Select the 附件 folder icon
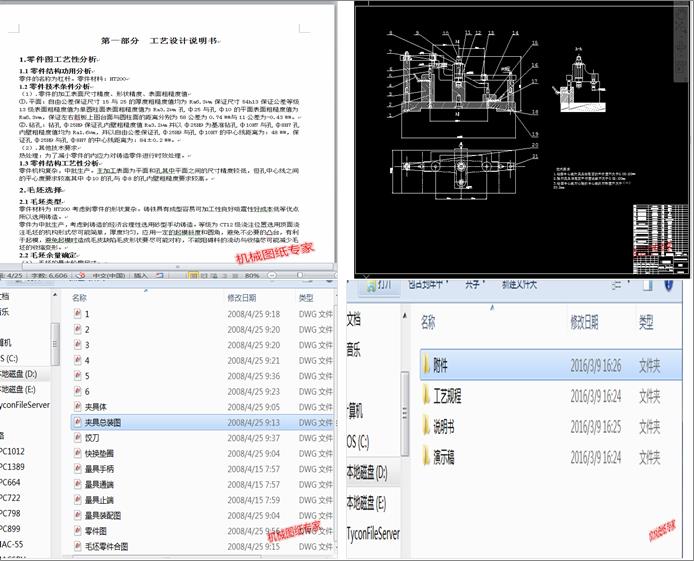Image resolution: width=694 pixels, height=561 pixels. pos(426,365)
